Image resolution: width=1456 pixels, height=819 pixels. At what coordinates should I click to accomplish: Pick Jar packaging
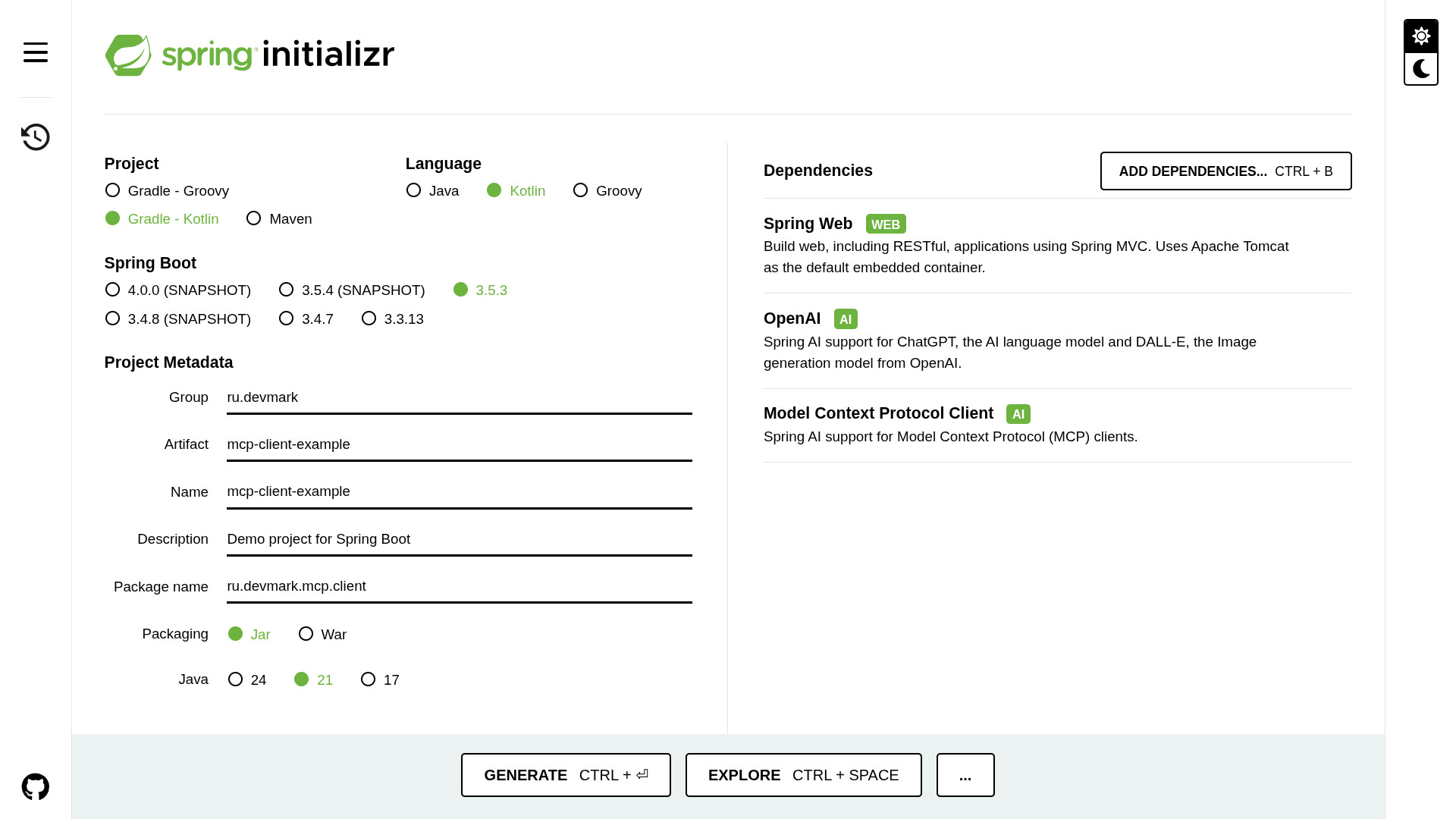[249, 635]
